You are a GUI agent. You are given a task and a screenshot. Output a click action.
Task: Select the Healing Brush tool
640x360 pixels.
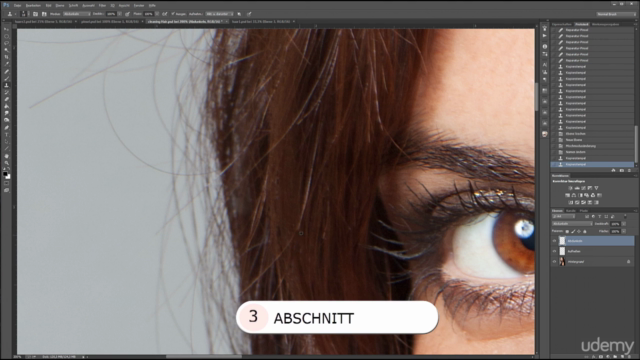(x=7, y=71)
